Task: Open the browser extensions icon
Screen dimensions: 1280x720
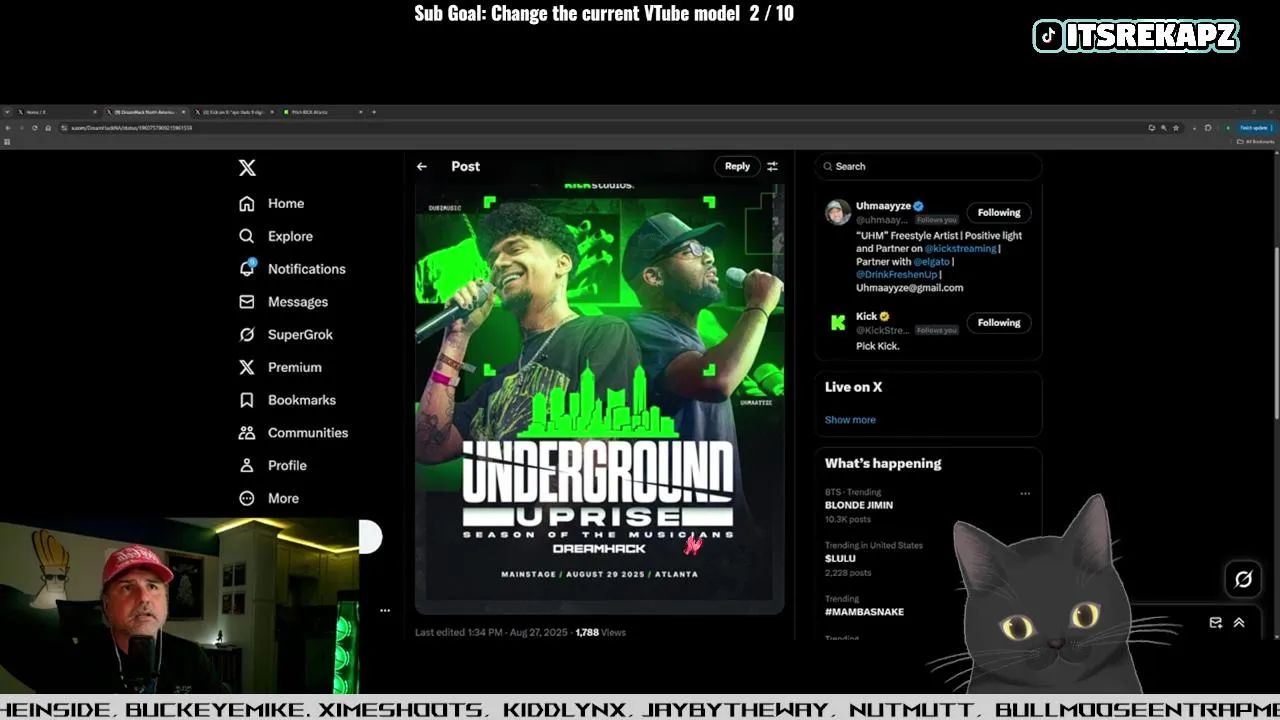Action: point(1208,128)
